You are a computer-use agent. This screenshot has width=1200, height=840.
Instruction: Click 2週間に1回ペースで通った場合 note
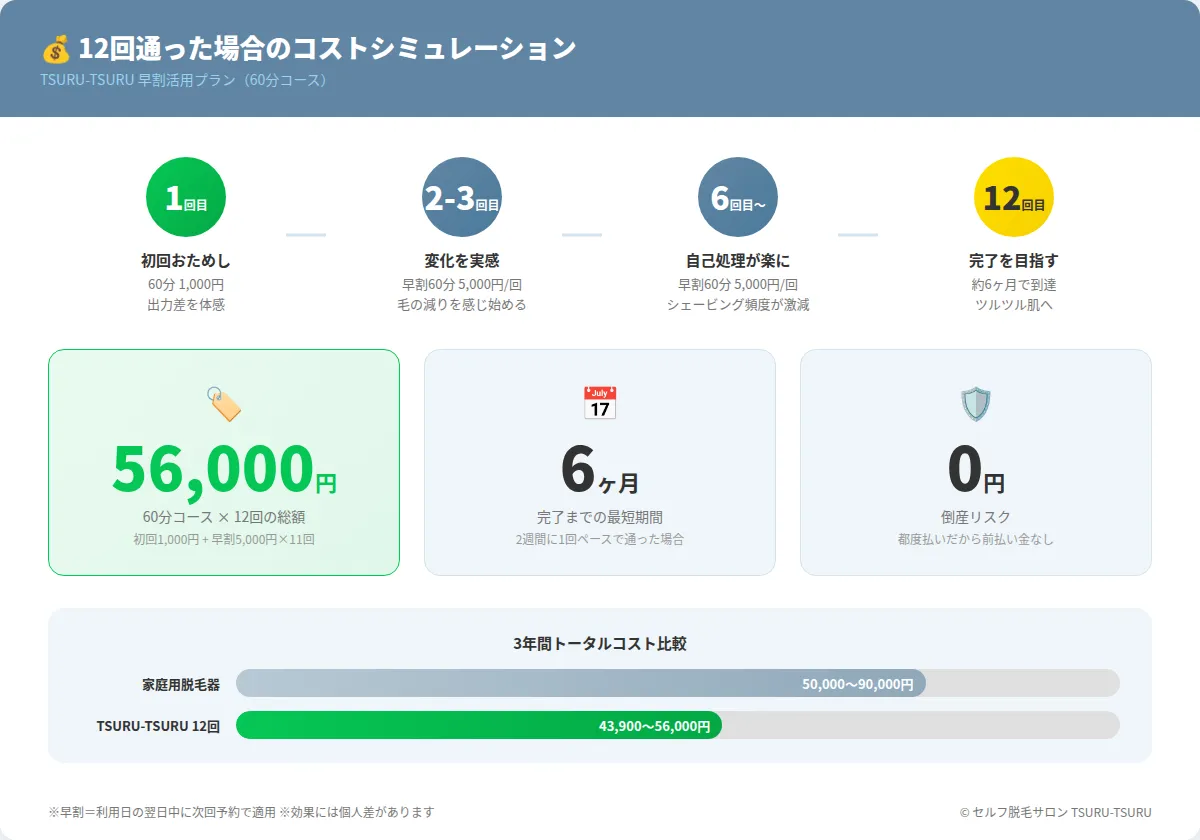[x=600, y=539]
